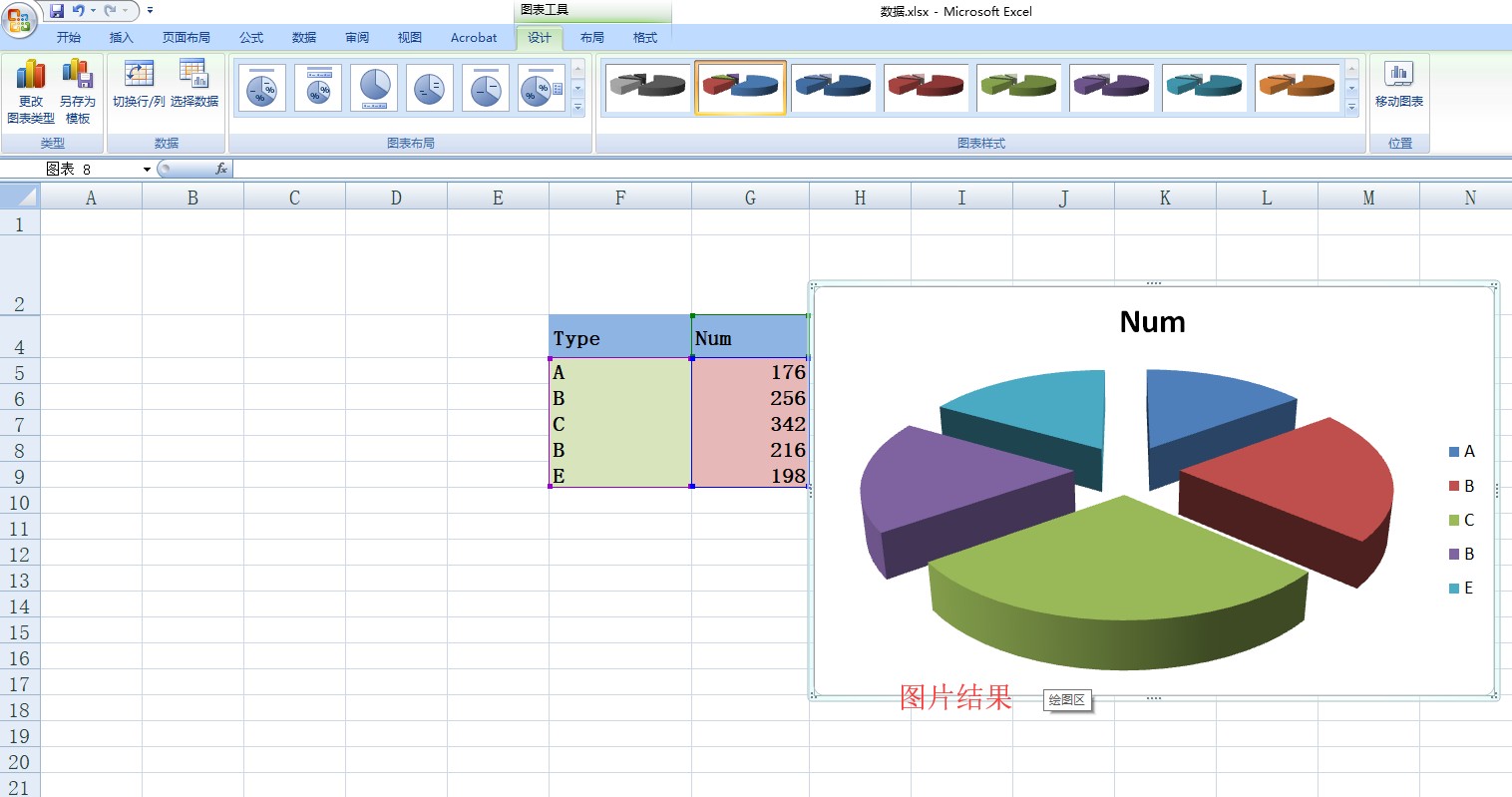Apply the purple pie chart style
The width and height of the screenshot is (1512, 797).
coord(1111,88)
